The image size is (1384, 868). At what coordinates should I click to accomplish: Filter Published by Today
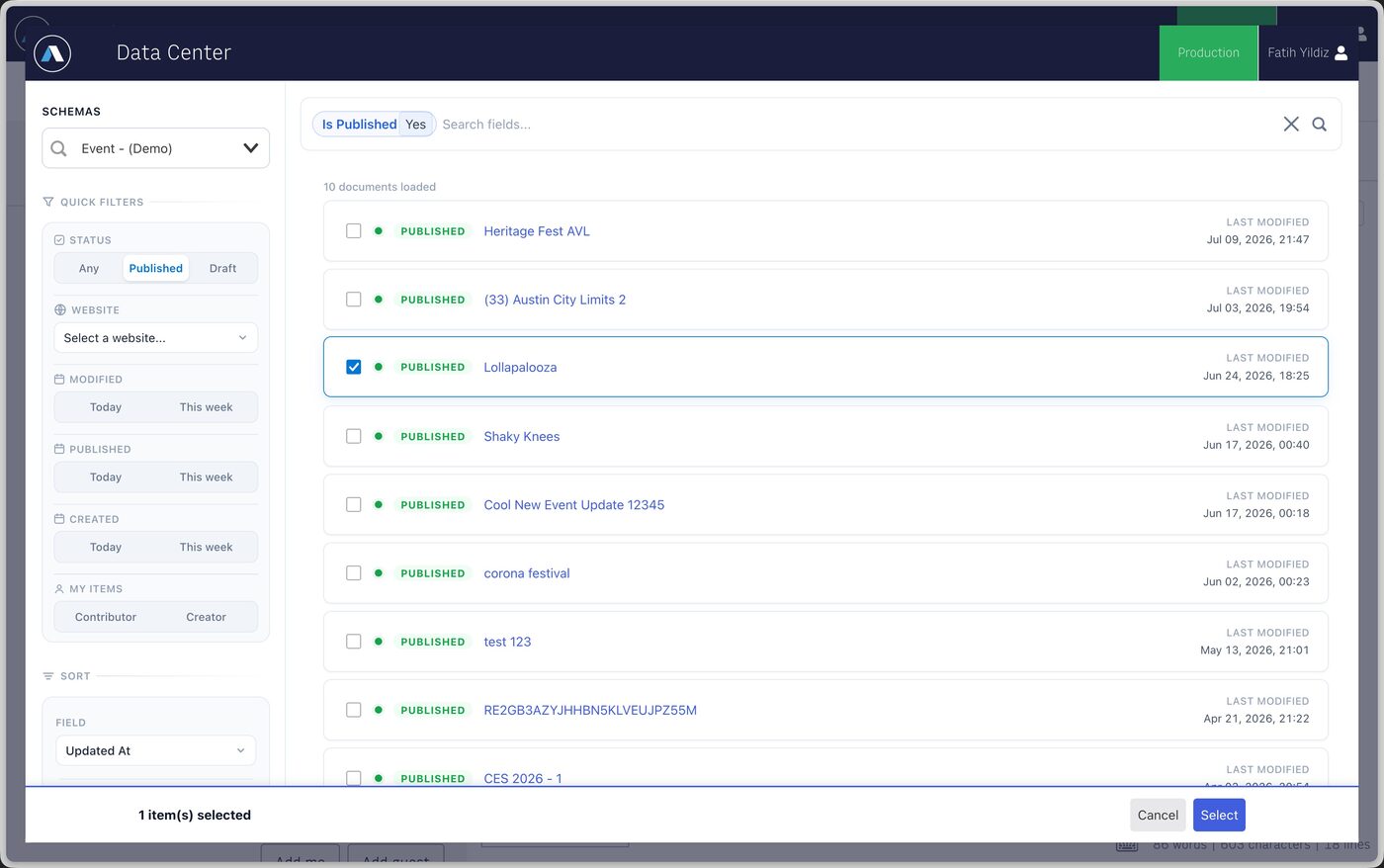click(106, 477)
